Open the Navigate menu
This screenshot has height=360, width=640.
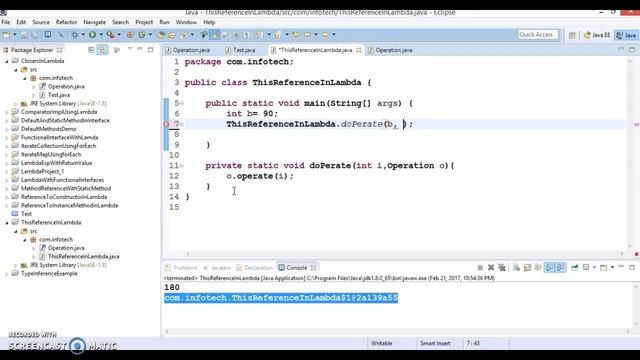(94, 22)
